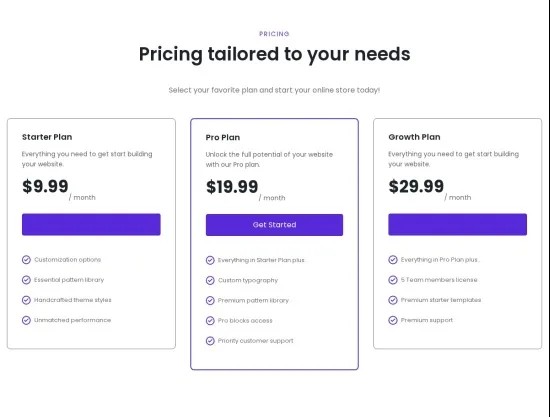This screenshot has height=417, width=550.
Task: Click checkmark icon beside Essential pattern library
Action: click(26, 280)
